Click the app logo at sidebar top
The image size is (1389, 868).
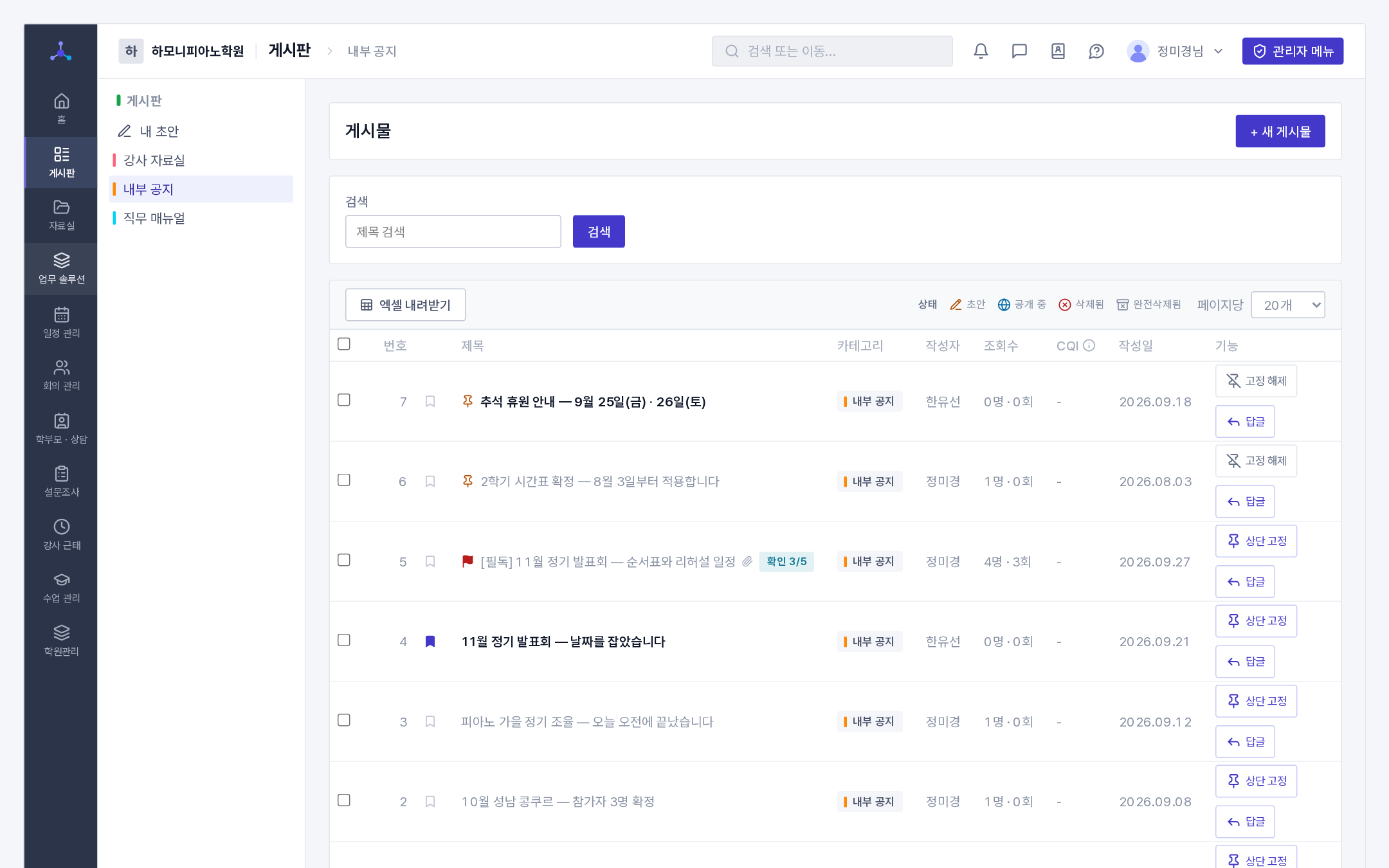(x=61, y=51)
